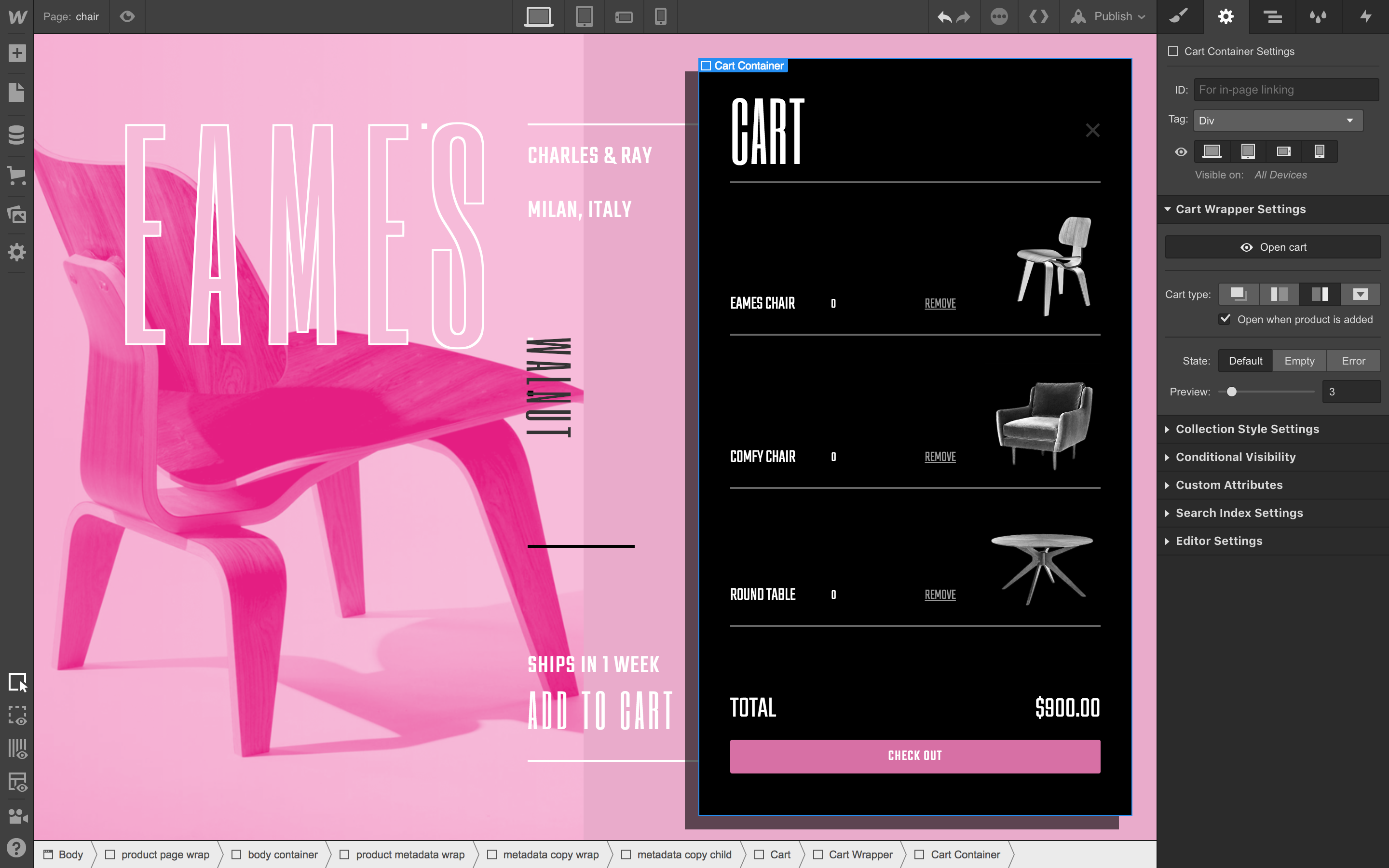Switch to the Element Settings tab
Screen dimensions: 1389x868
[1226, 17]
